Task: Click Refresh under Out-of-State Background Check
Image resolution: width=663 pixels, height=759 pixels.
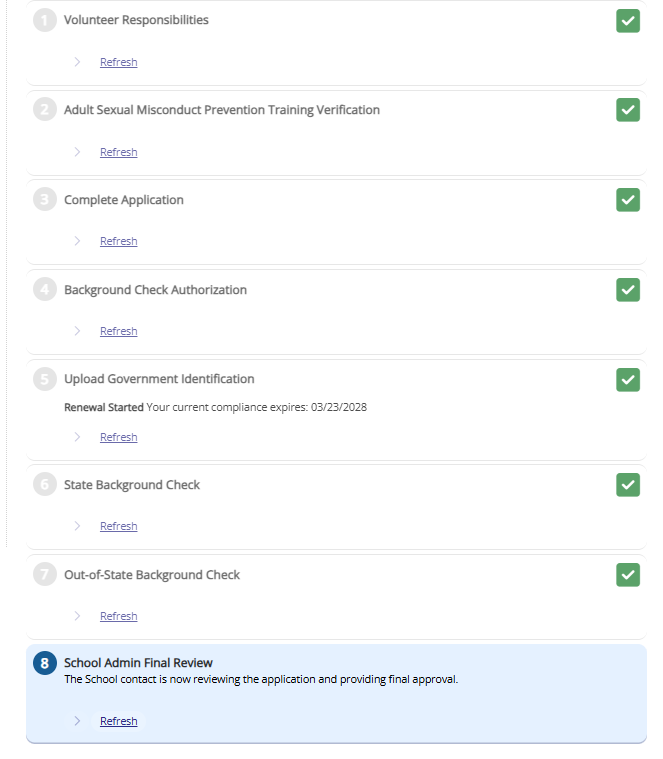Action: pyautogui.click(x=118, y=616)
